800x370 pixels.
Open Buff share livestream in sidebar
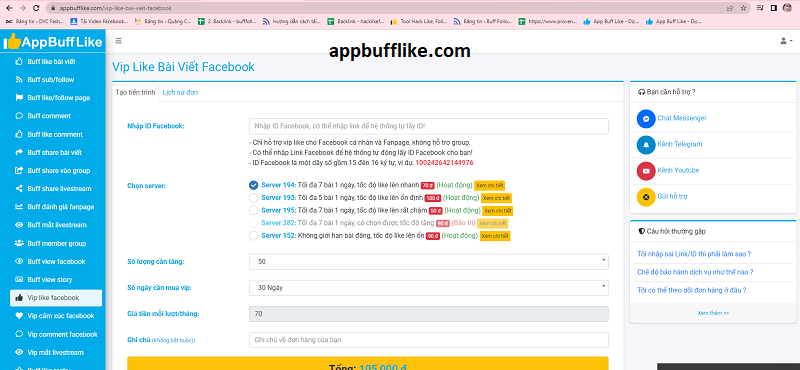point(59,189)
